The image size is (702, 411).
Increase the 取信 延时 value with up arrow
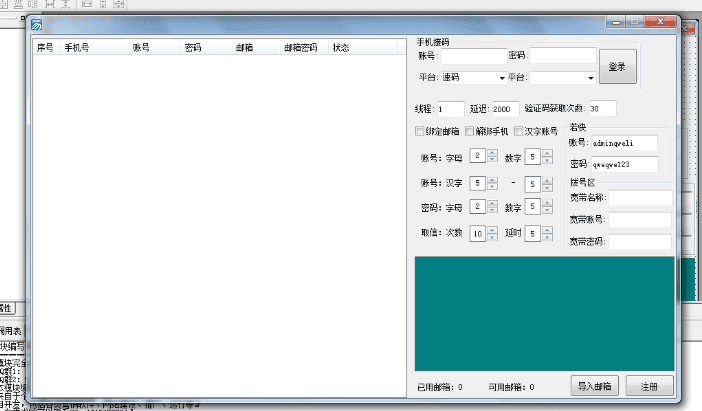547,230
